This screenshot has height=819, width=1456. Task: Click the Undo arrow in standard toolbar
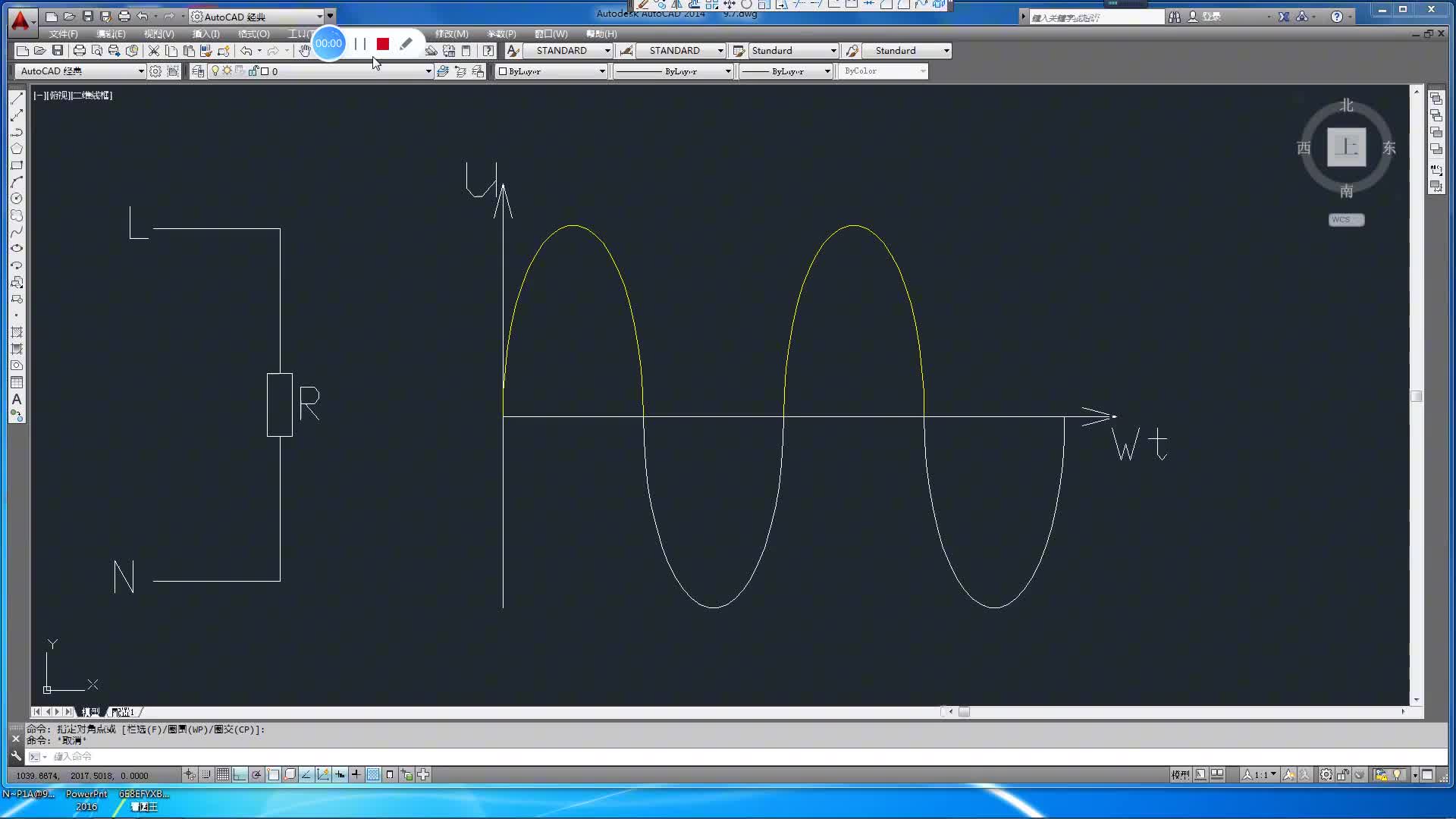pyautogui.click(x=246, y=51)
